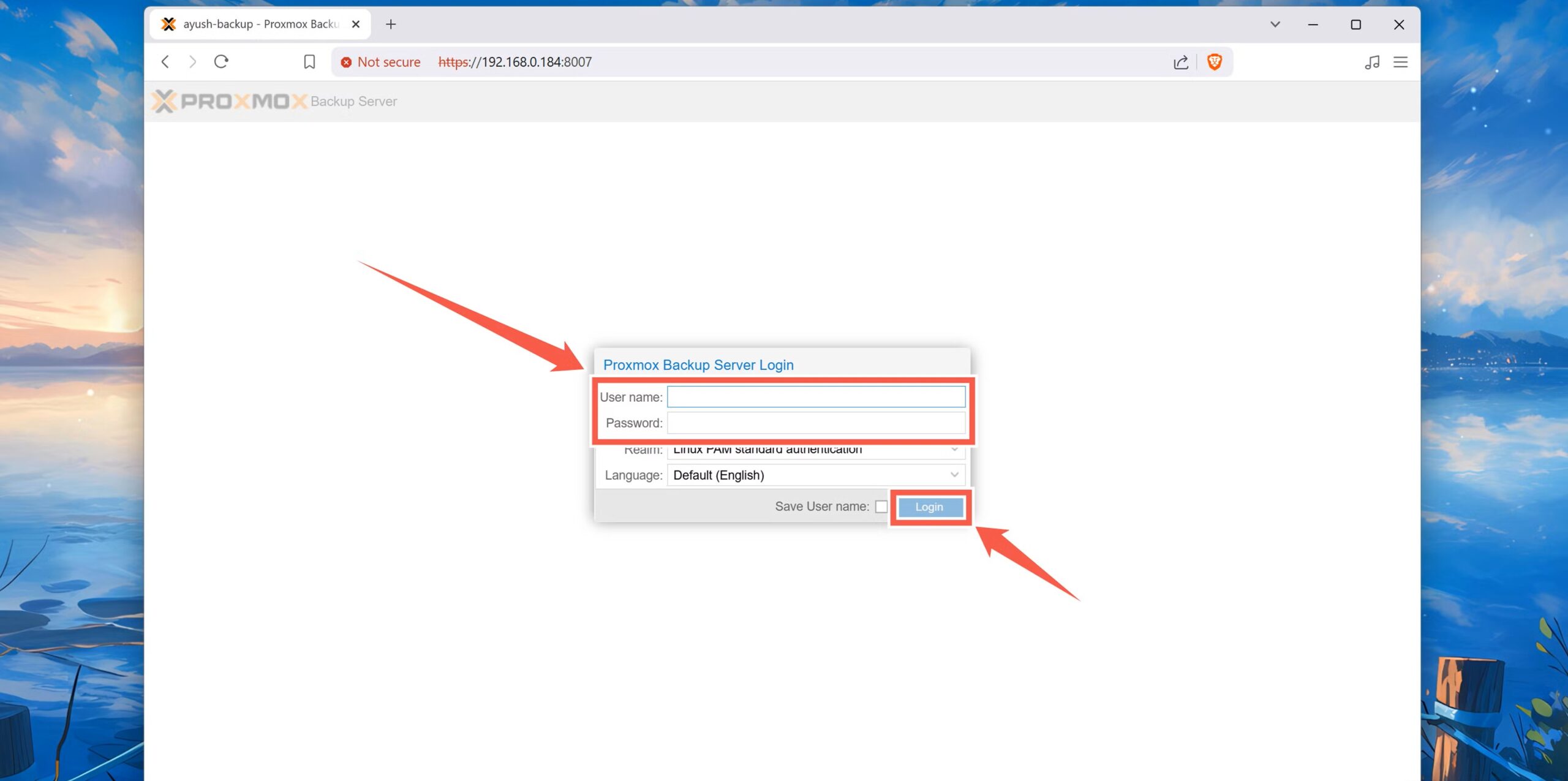Focus the Password input field
1568x781 pixels.
coord(815,423)
